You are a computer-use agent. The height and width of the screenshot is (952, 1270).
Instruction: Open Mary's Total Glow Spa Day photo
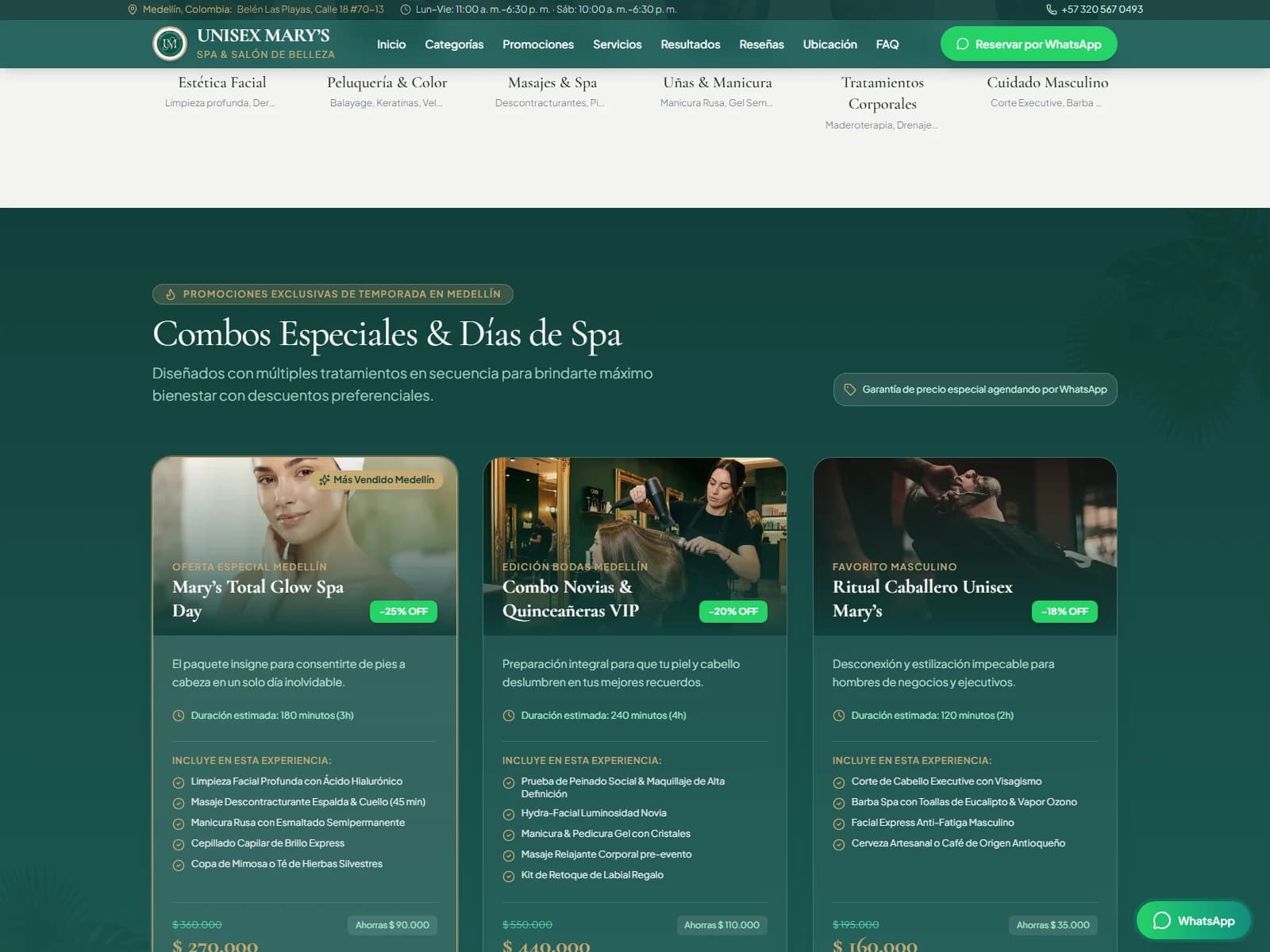click(305, 547)
